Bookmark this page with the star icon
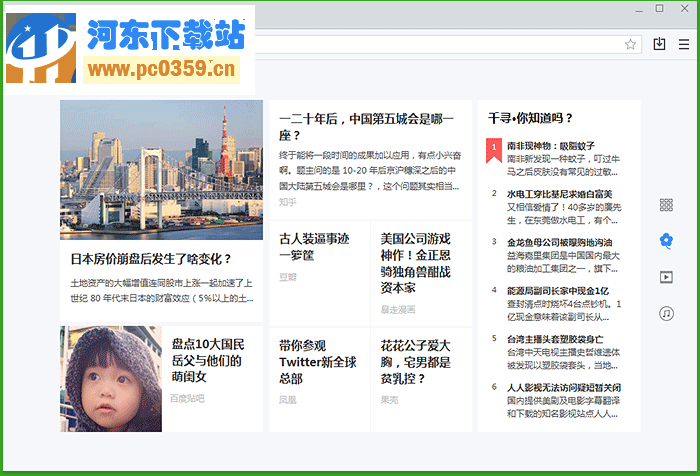Screen dimensions: 700x476 tap(630, 44)
